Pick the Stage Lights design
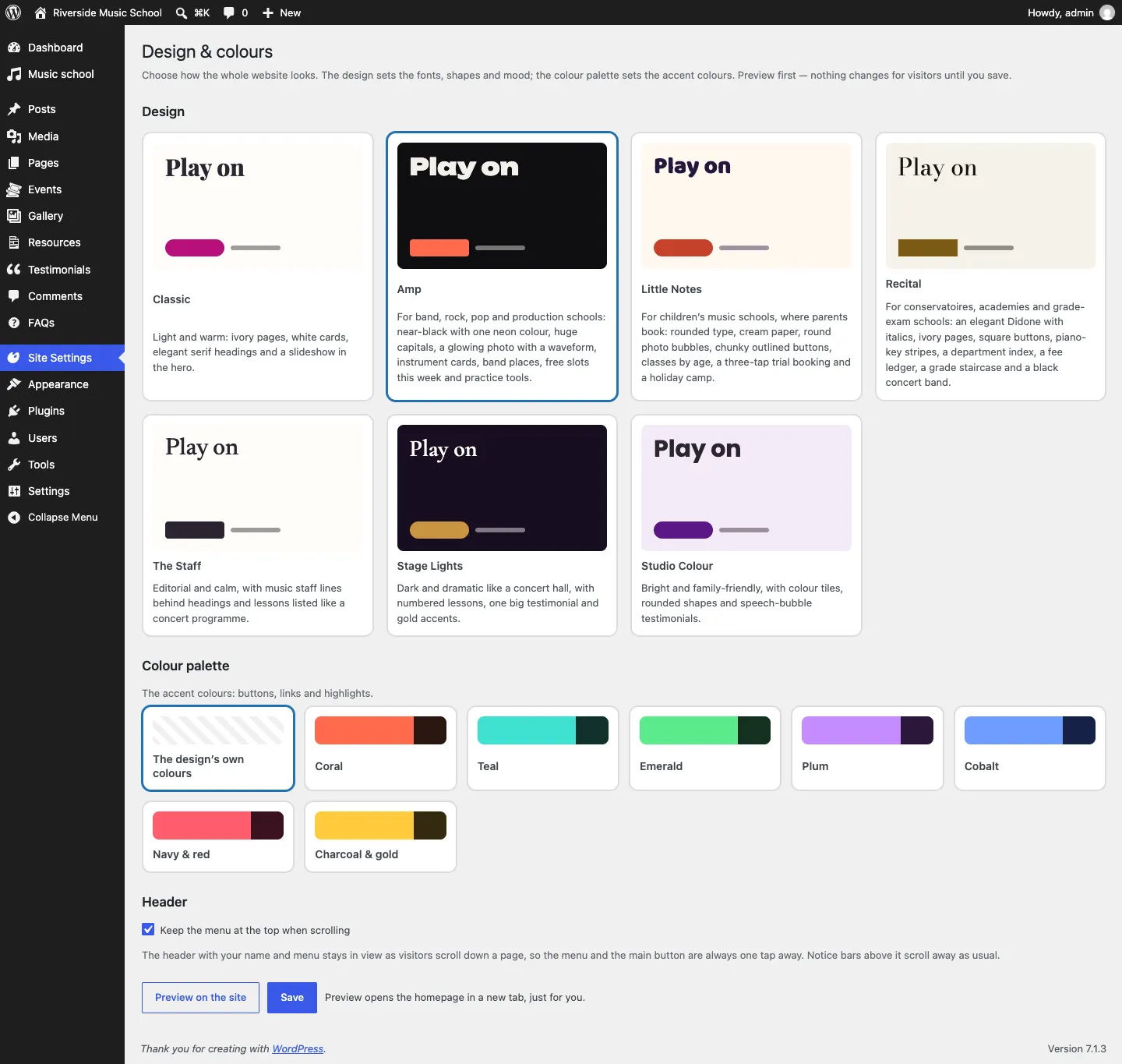Viewport: 1122px width, 1064px height. (502, 525)
